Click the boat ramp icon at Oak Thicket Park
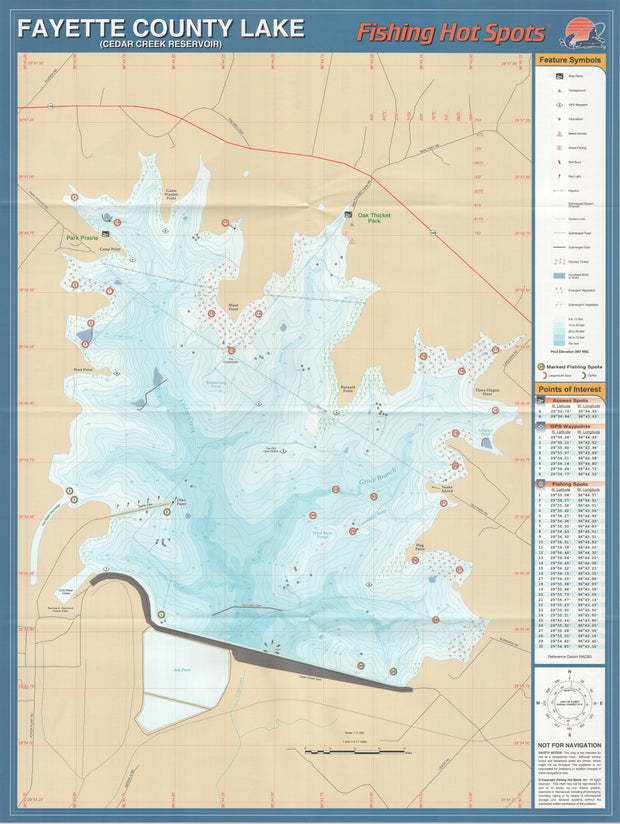The height and width of the screenshot is (824, 620). pyautogui.click(x=348, y=215)
